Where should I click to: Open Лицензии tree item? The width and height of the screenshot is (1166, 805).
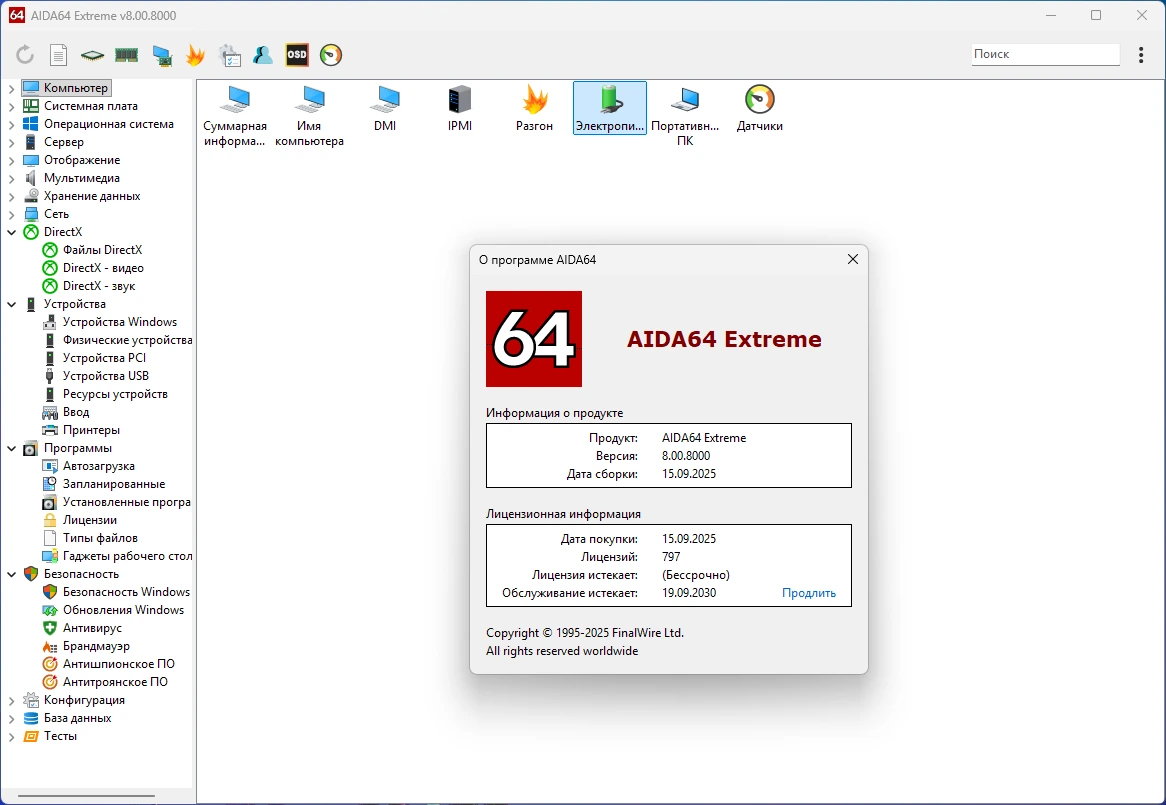89,520
